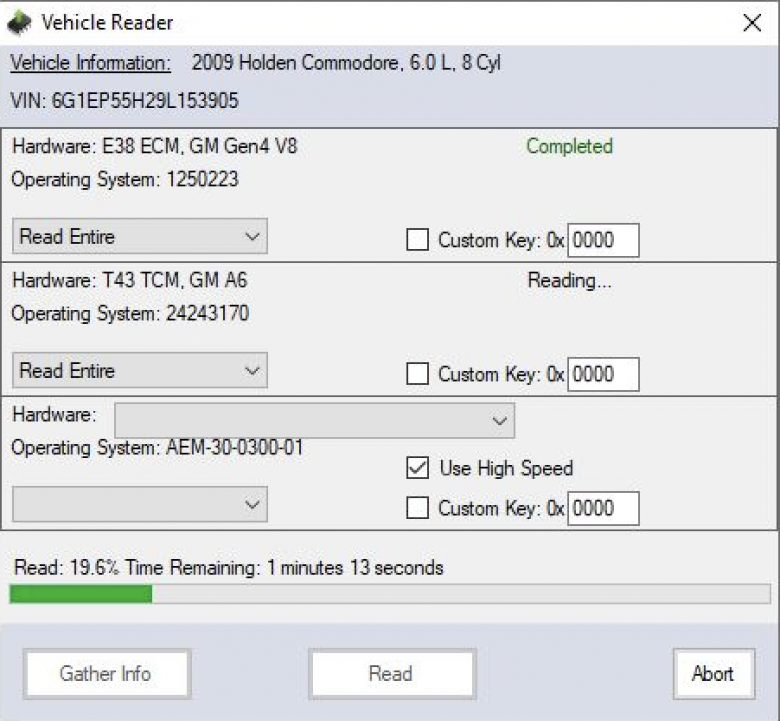Click the Reading... status text

point(569,281)
